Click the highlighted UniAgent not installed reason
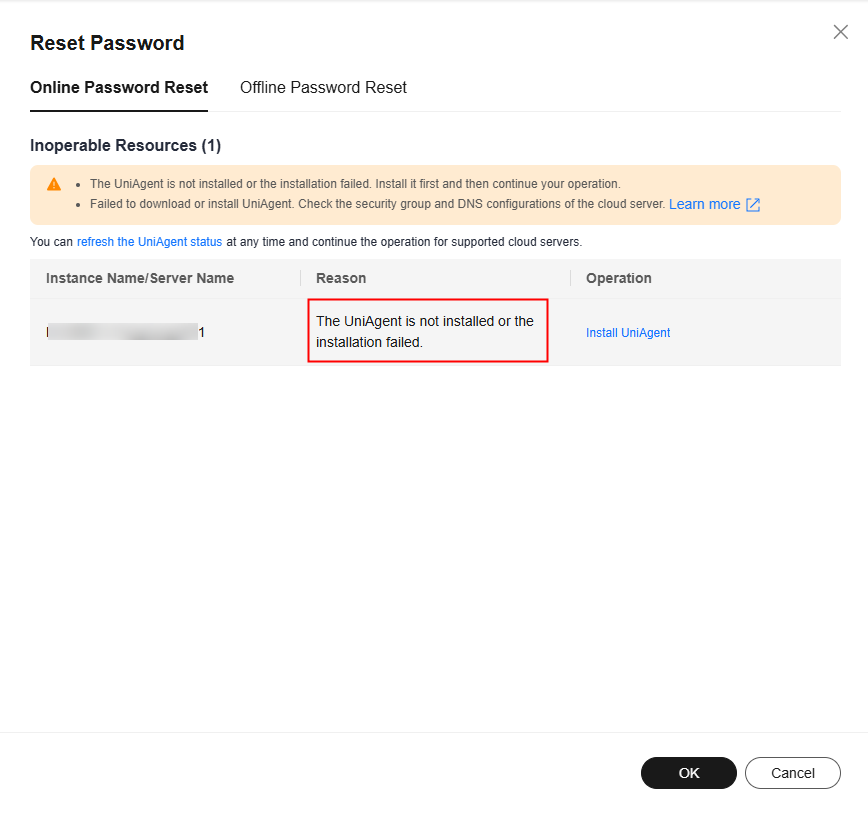 point(427,331)
